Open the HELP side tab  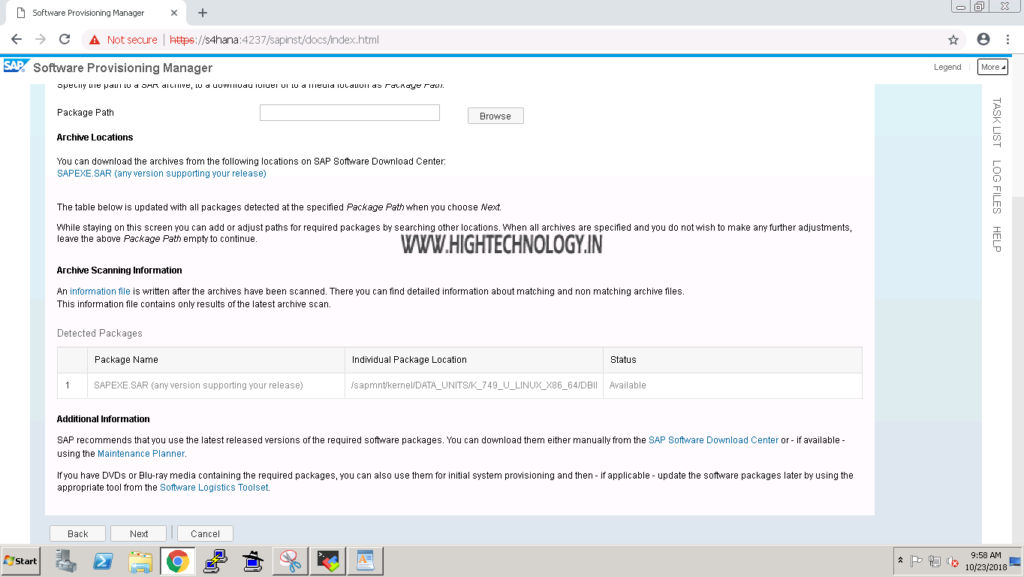(997, 239)
